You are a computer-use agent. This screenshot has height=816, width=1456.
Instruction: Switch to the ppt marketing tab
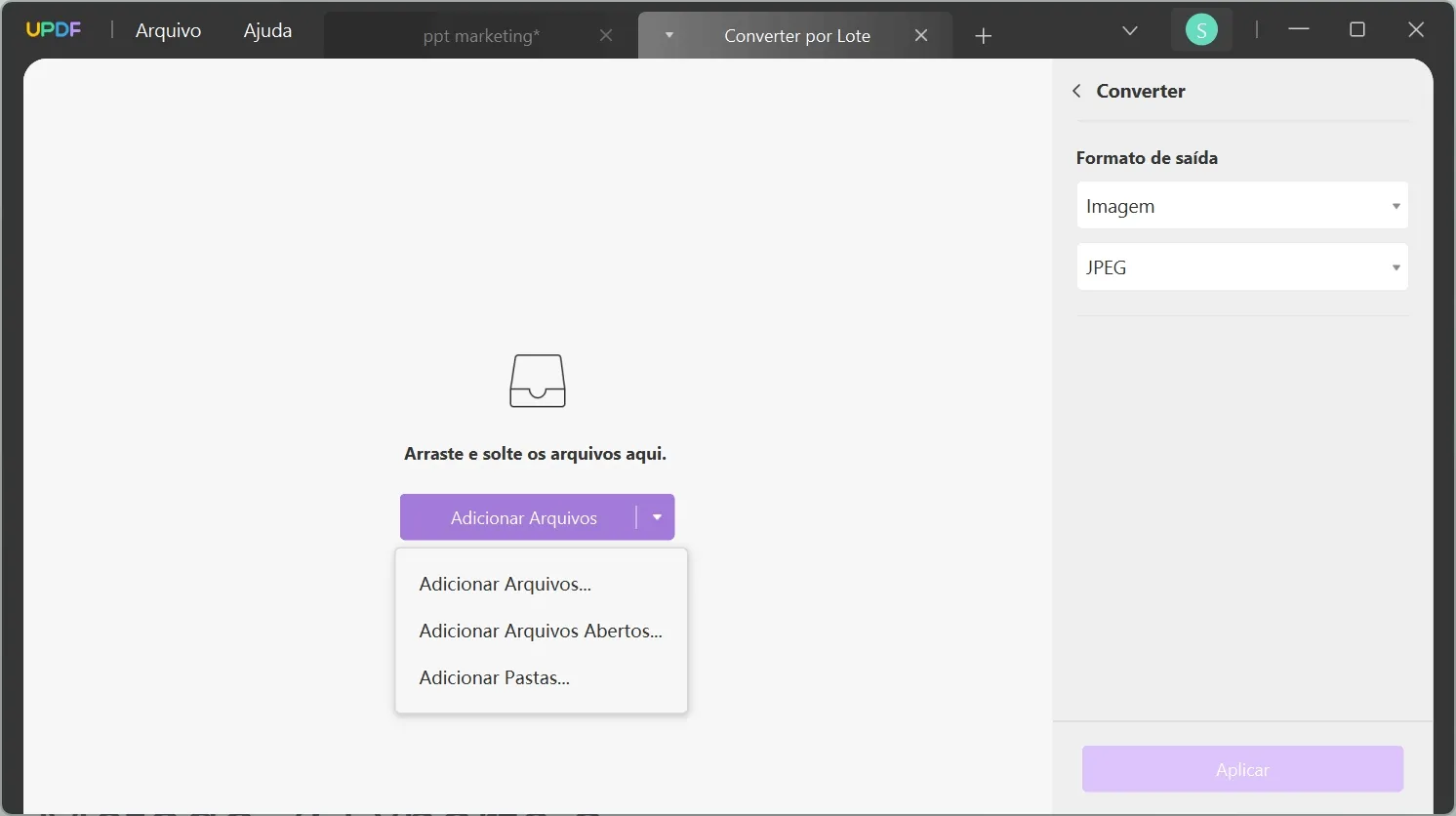click(479, 35)
